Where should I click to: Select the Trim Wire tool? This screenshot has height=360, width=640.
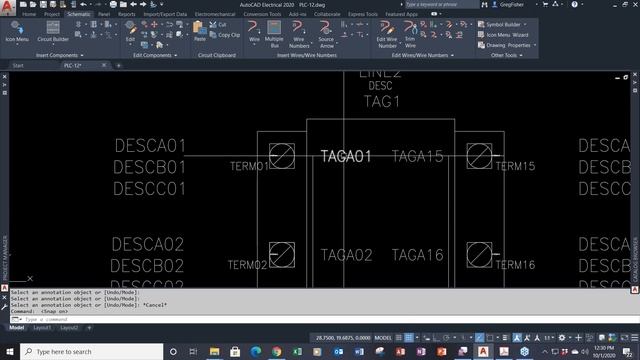click(x=410, y=34)
